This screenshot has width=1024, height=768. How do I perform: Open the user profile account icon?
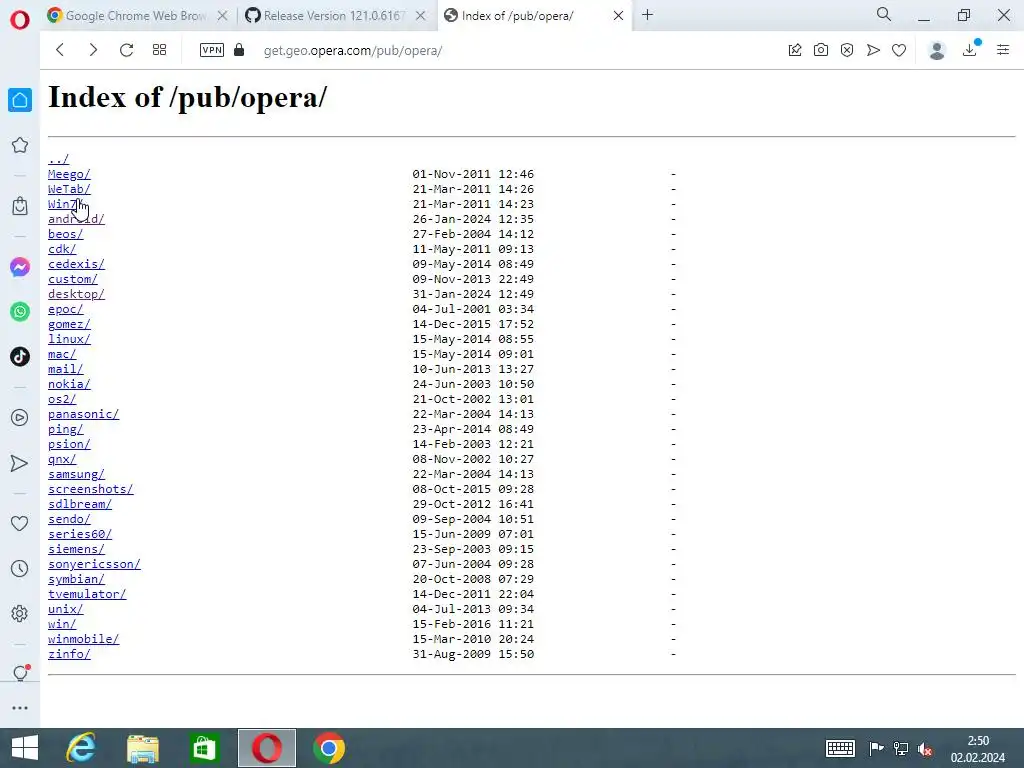pos(937,50)
